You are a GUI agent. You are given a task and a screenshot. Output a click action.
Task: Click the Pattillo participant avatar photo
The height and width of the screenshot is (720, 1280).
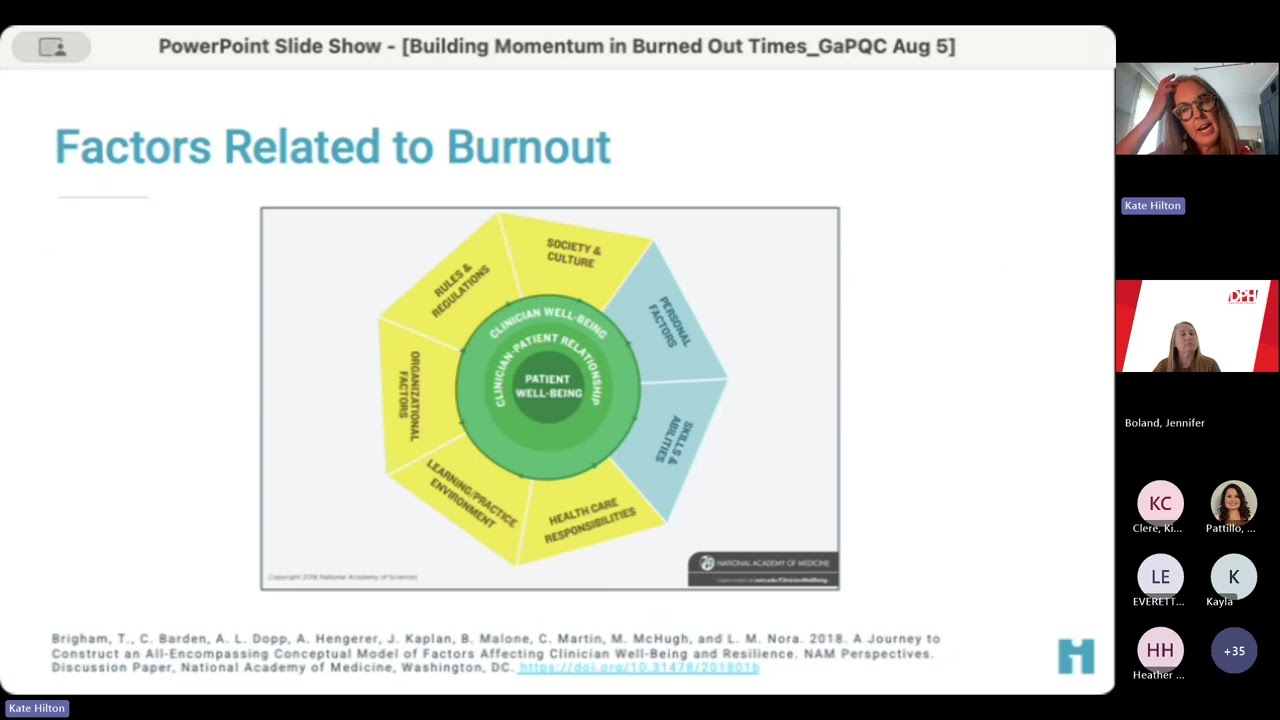click(1234, 503)
